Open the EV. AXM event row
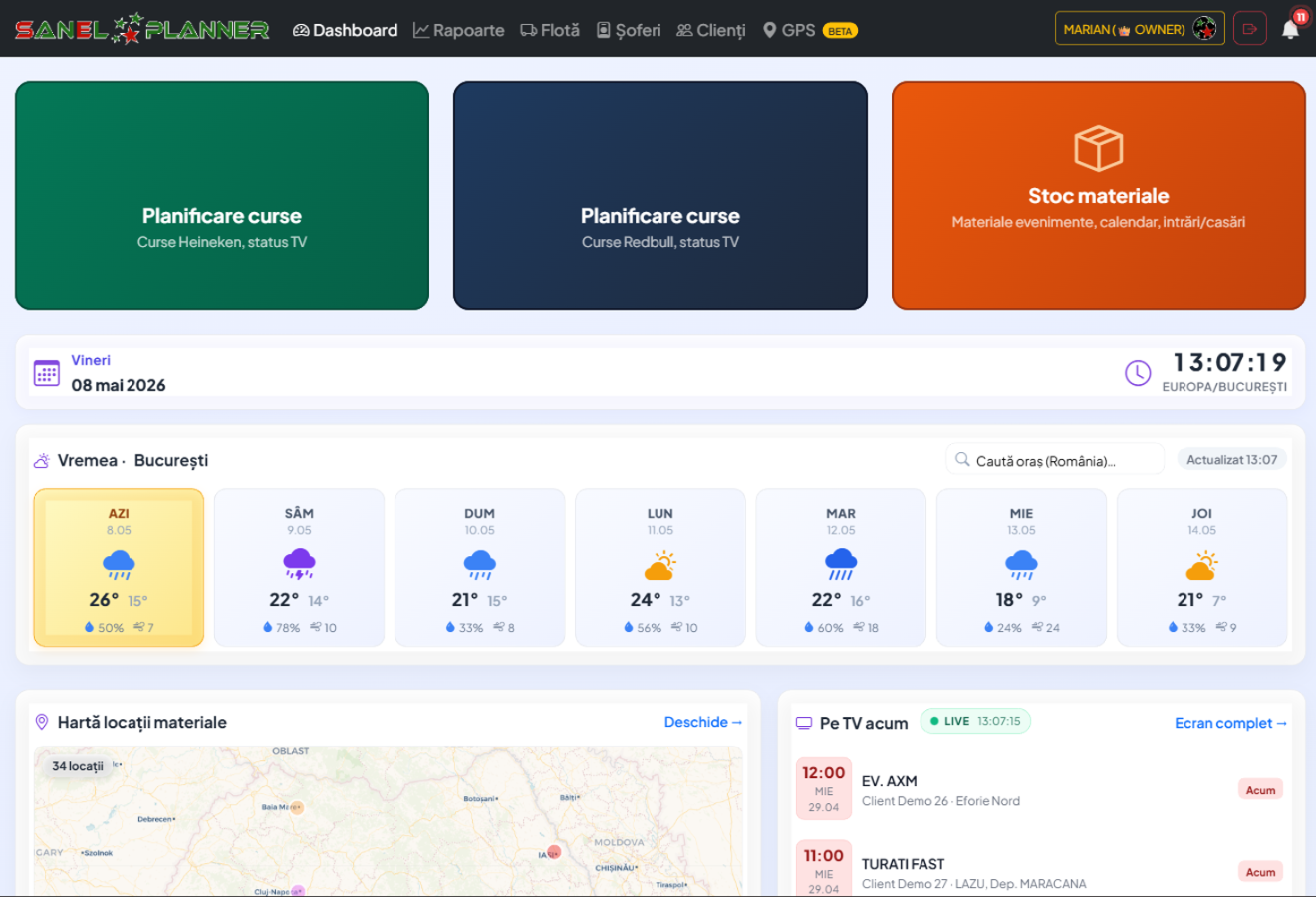The width and height of the screenshot is (1316, 897). tap(1040, 790)
